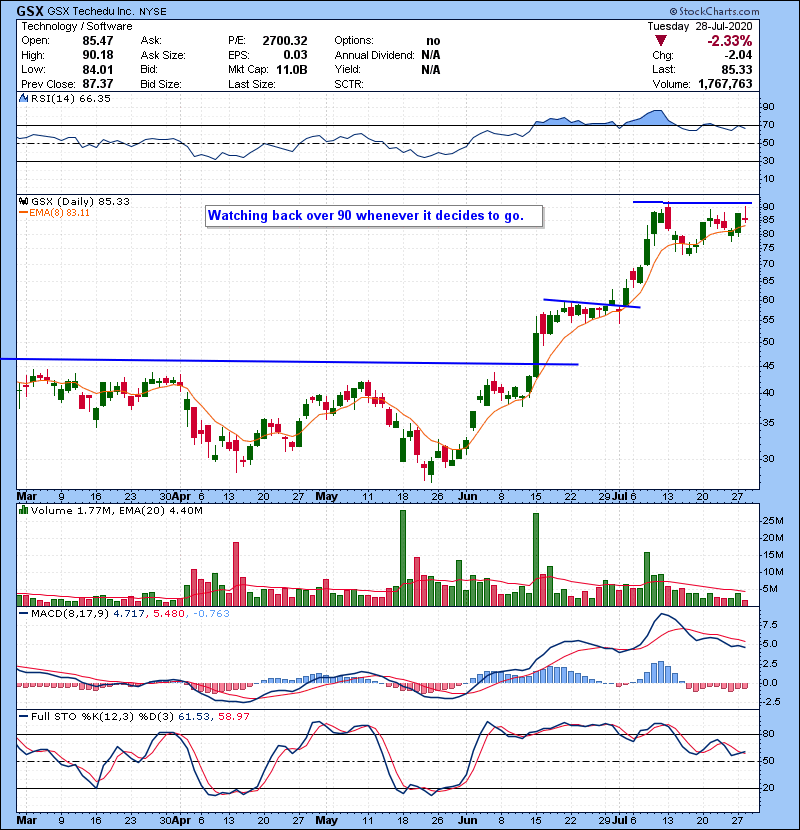800x830 pixels.
Task: Click the Chg value -2.04
Action: click(738, 55)
